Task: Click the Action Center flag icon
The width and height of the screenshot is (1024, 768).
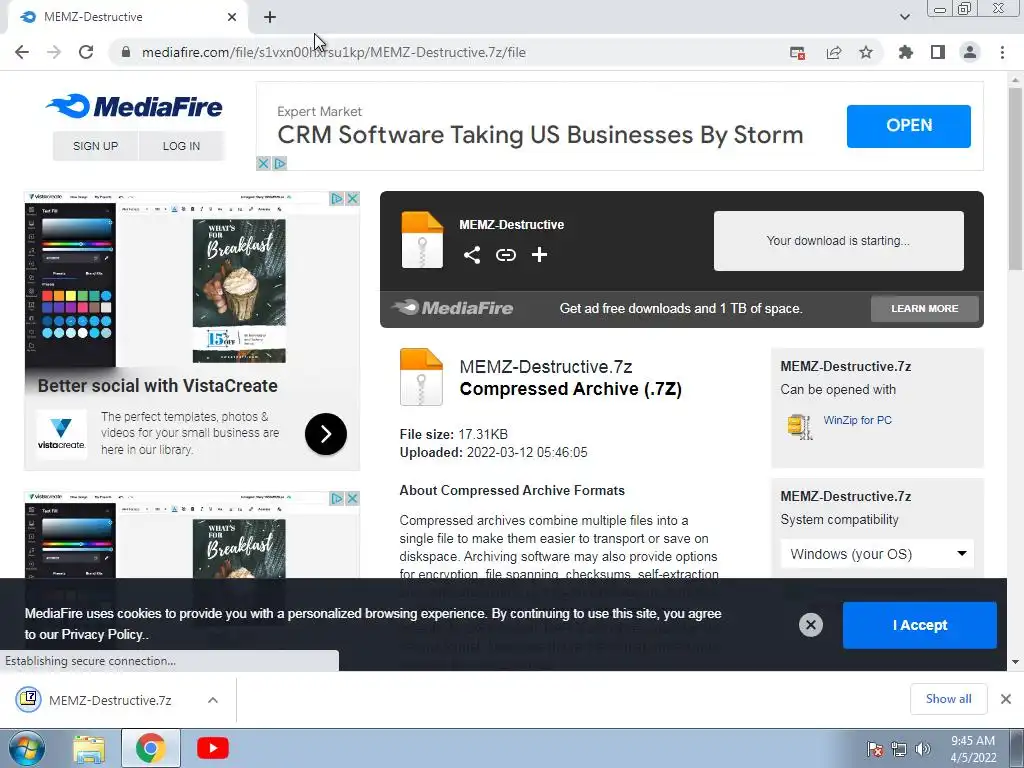Action: [x=875, y=749]
